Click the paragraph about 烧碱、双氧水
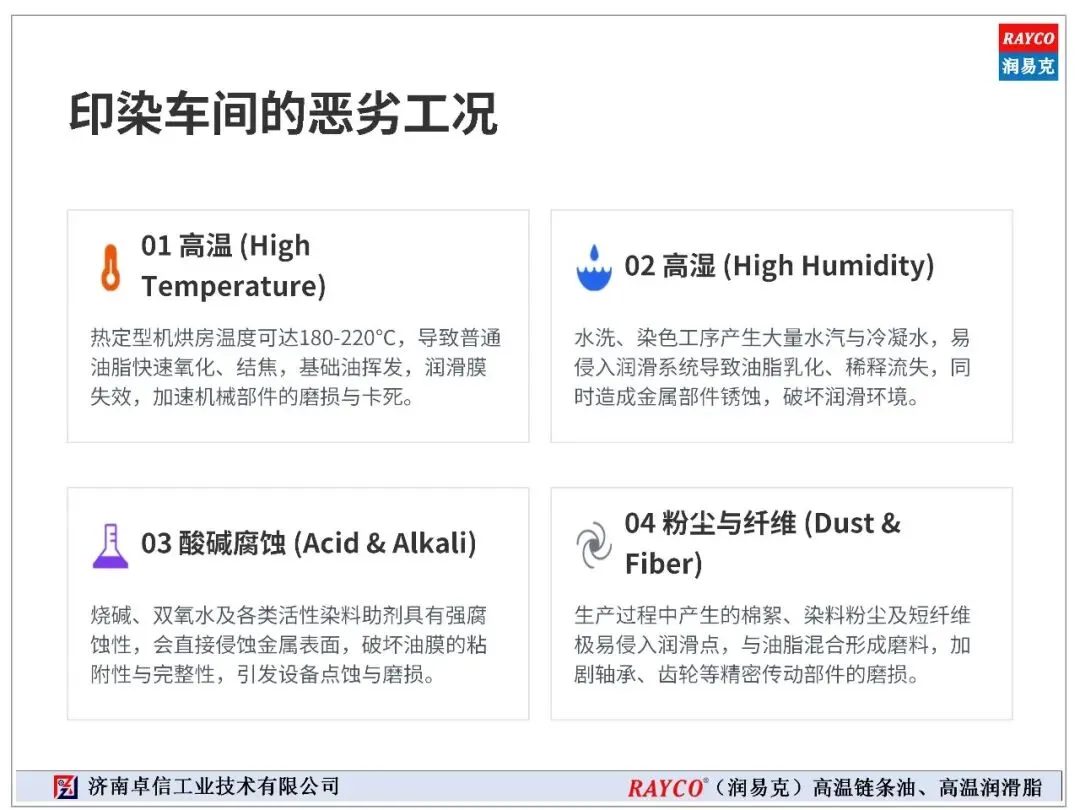 [289, 645]
